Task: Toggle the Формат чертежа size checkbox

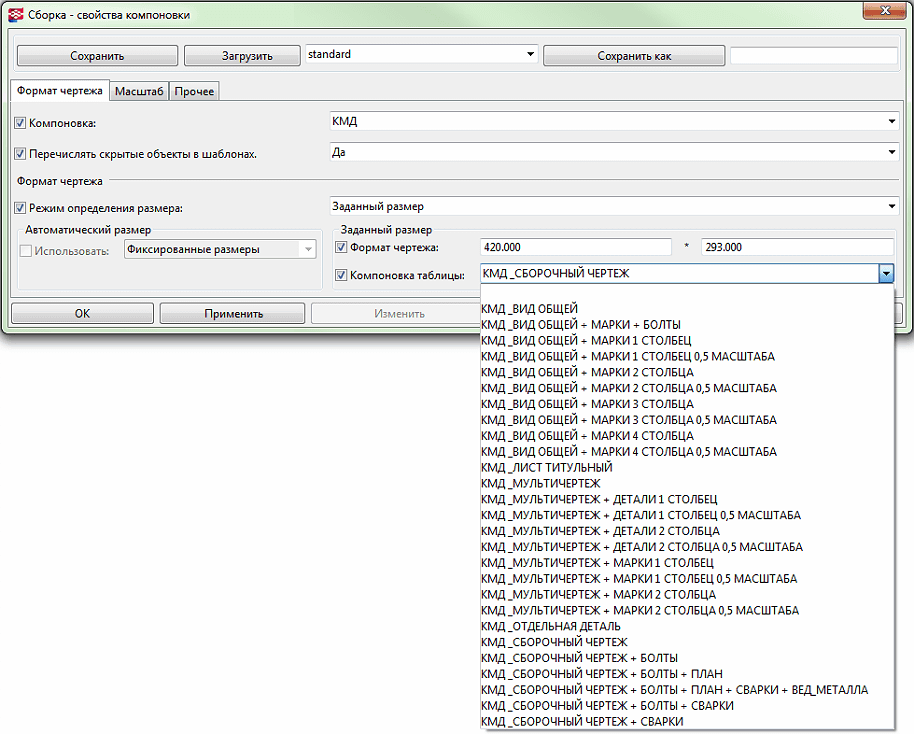Action: [x=342, y=247]
